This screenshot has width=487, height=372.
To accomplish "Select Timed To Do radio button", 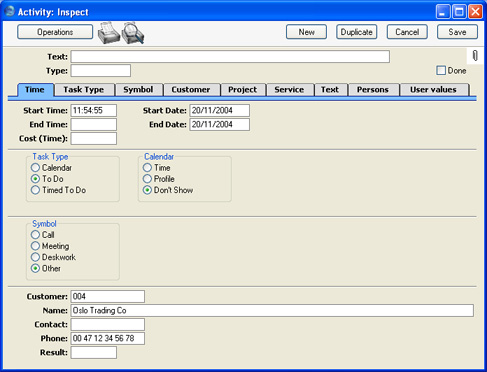I will pos(35,190).
